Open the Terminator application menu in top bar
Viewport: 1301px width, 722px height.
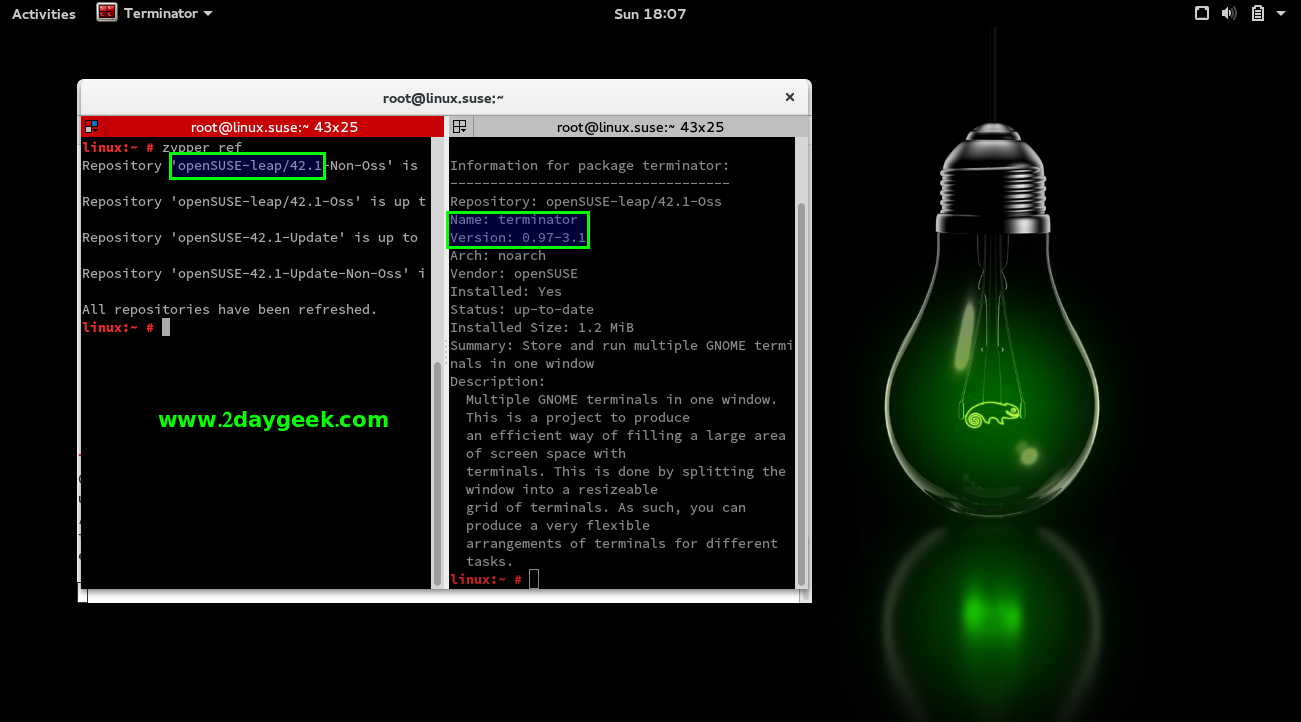155,13
